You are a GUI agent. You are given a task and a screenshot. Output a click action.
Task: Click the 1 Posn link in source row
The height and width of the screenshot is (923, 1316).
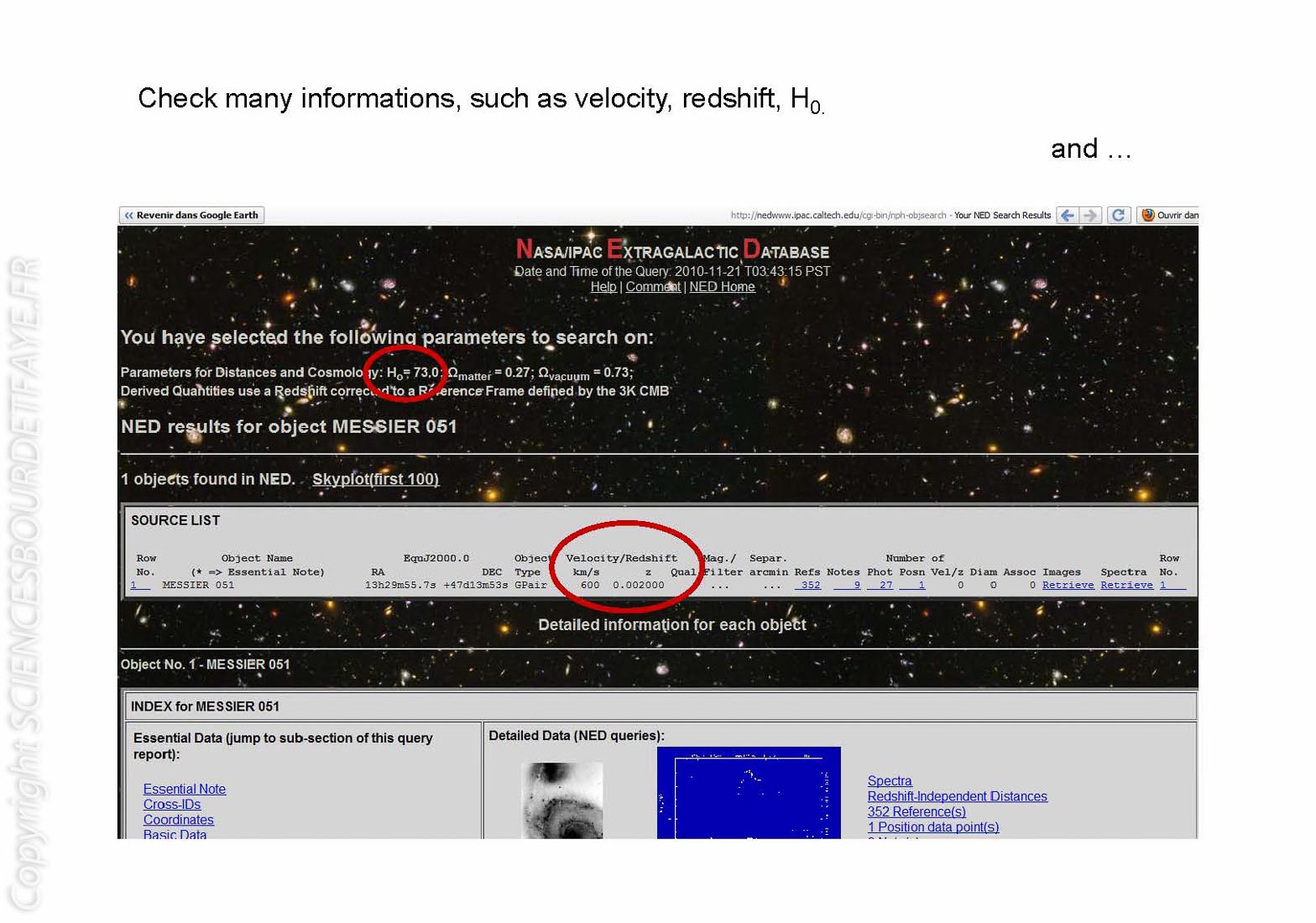point(913,585)
